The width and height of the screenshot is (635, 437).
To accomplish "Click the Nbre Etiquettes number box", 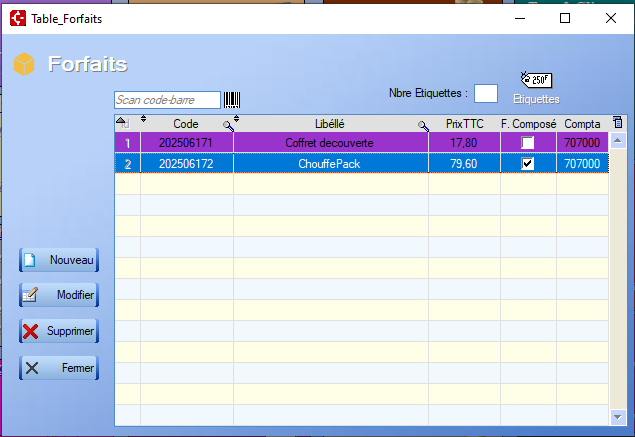I will 485,93.
